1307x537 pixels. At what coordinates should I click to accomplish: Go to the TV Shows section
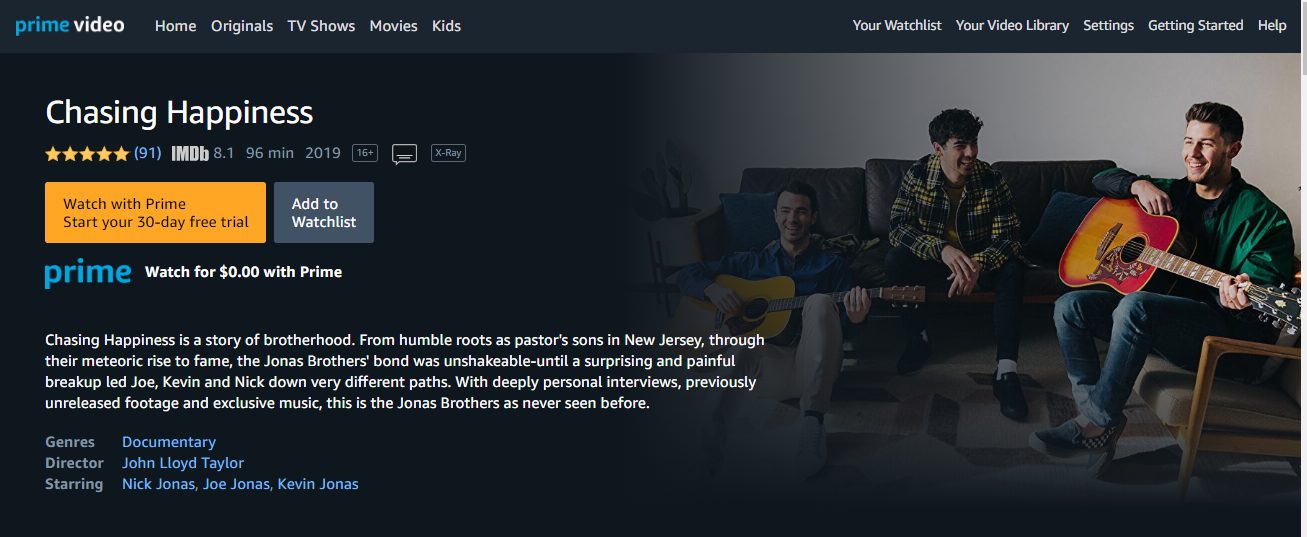click(321, 26)
